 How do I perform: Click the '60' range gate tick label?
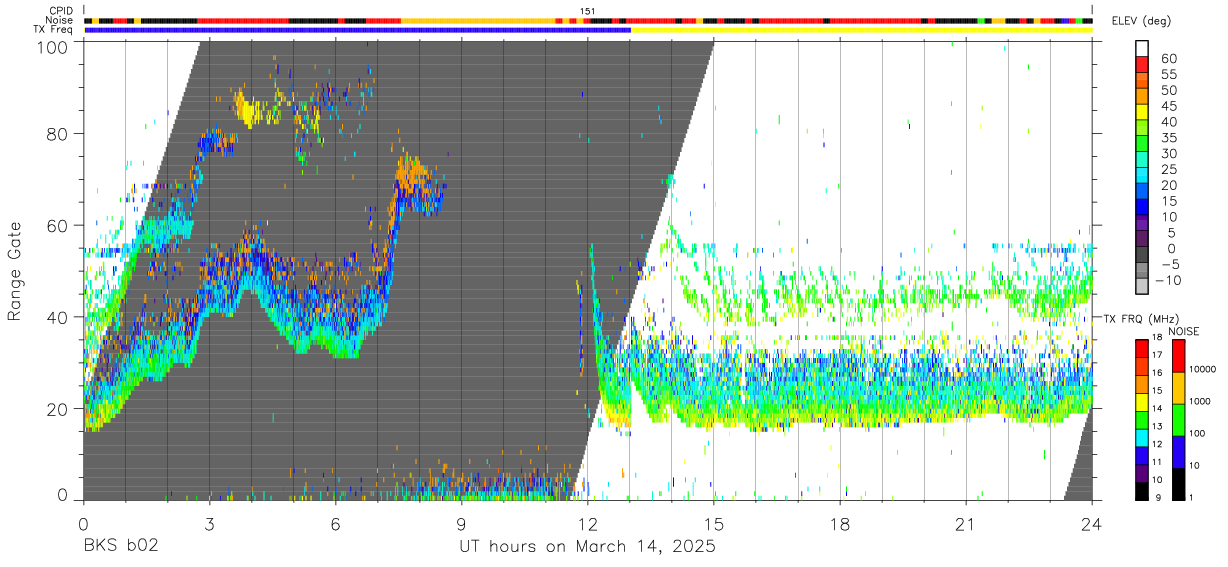coord(58,226)
